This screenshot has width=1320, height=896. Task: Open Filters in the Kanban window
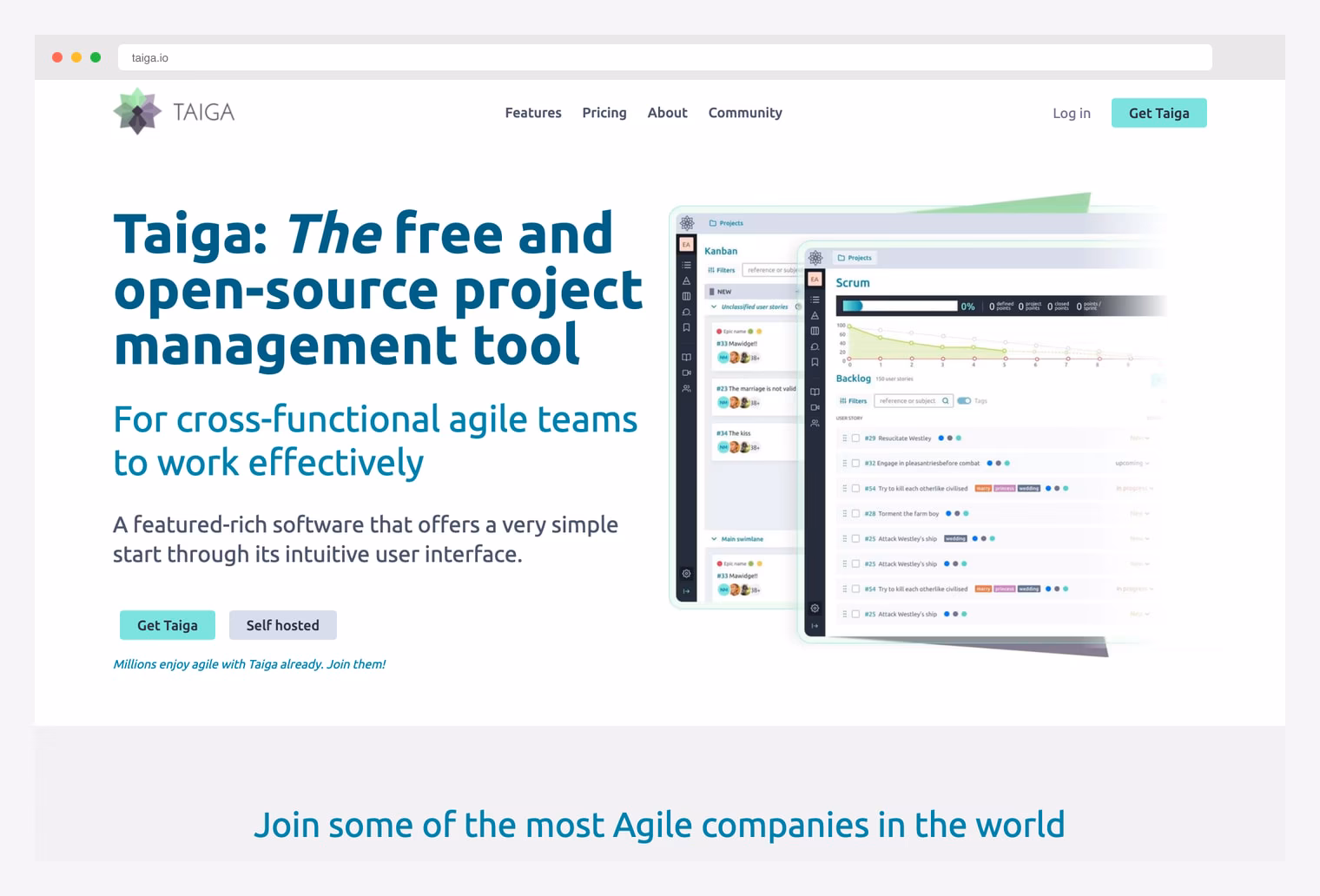click(722, 270)
